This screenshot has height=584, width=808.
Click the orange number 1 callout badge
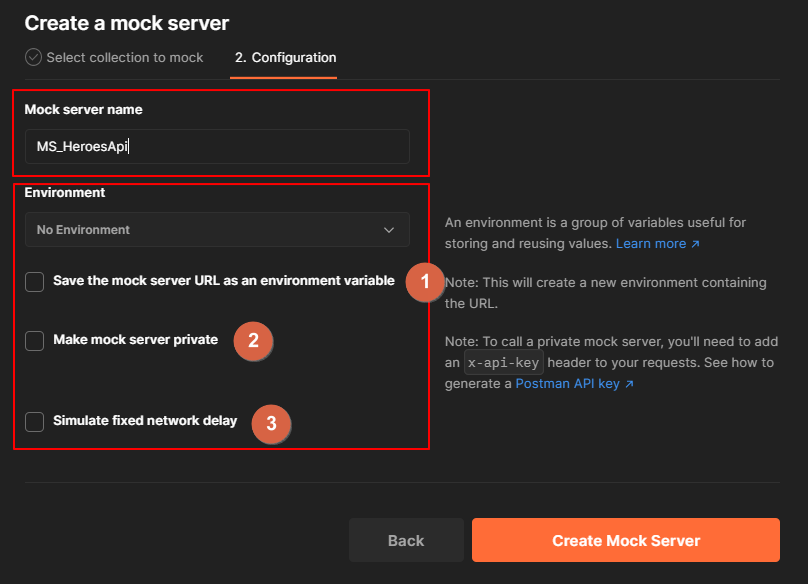tap(425, 282)
